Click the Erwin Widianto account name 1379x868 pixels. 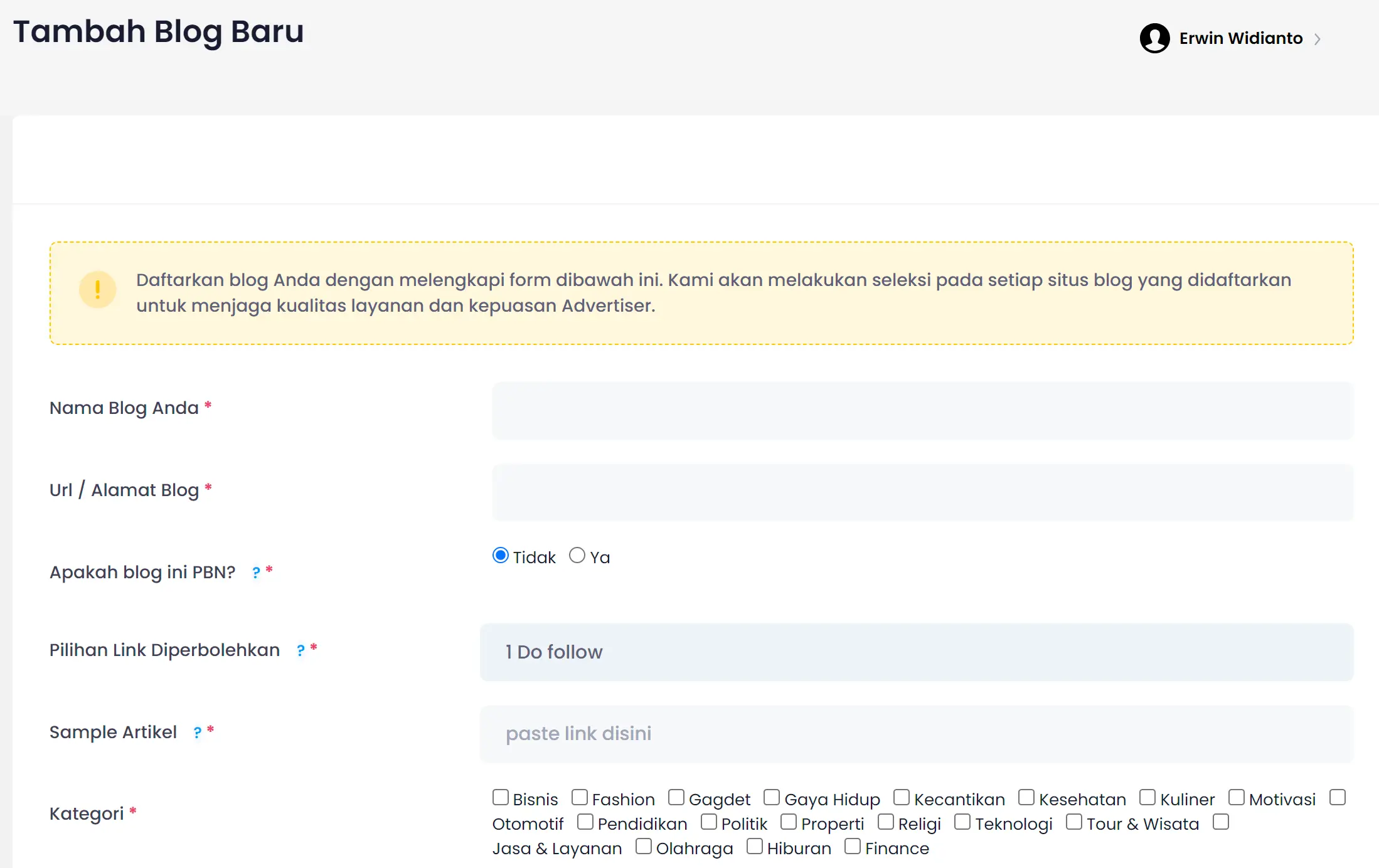pyautogui.click(x=1240, y=38)
